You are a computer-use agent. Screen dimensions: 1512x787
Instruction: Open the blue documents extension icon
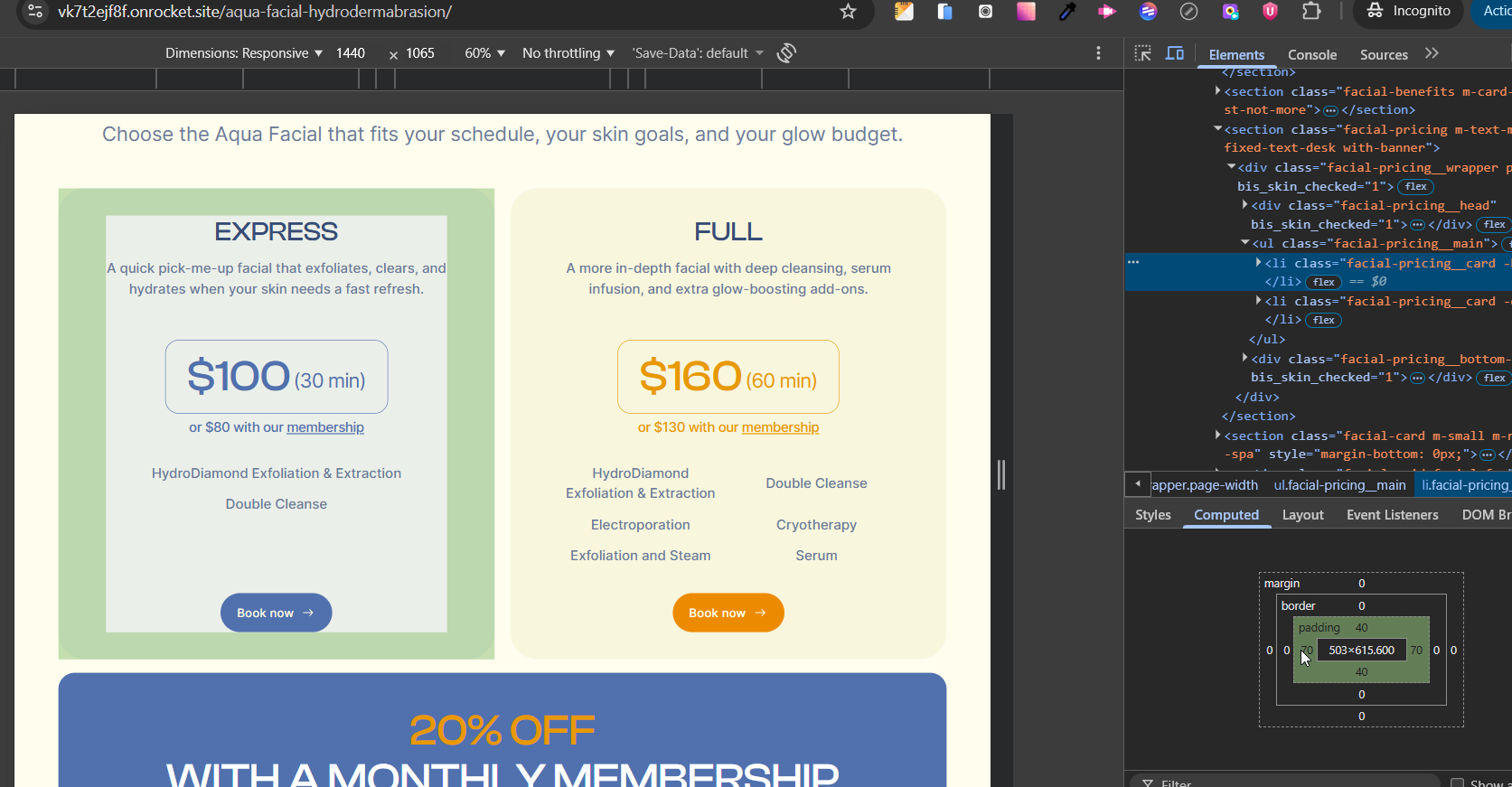pyautogui.click(x=944, y=12)
